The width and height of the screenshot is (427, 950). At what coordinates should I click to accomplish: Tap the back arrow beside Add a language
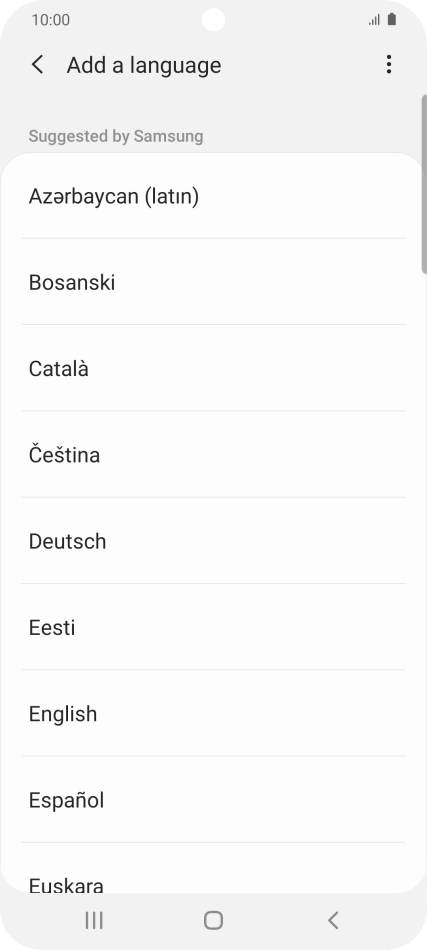coord(38,65)
